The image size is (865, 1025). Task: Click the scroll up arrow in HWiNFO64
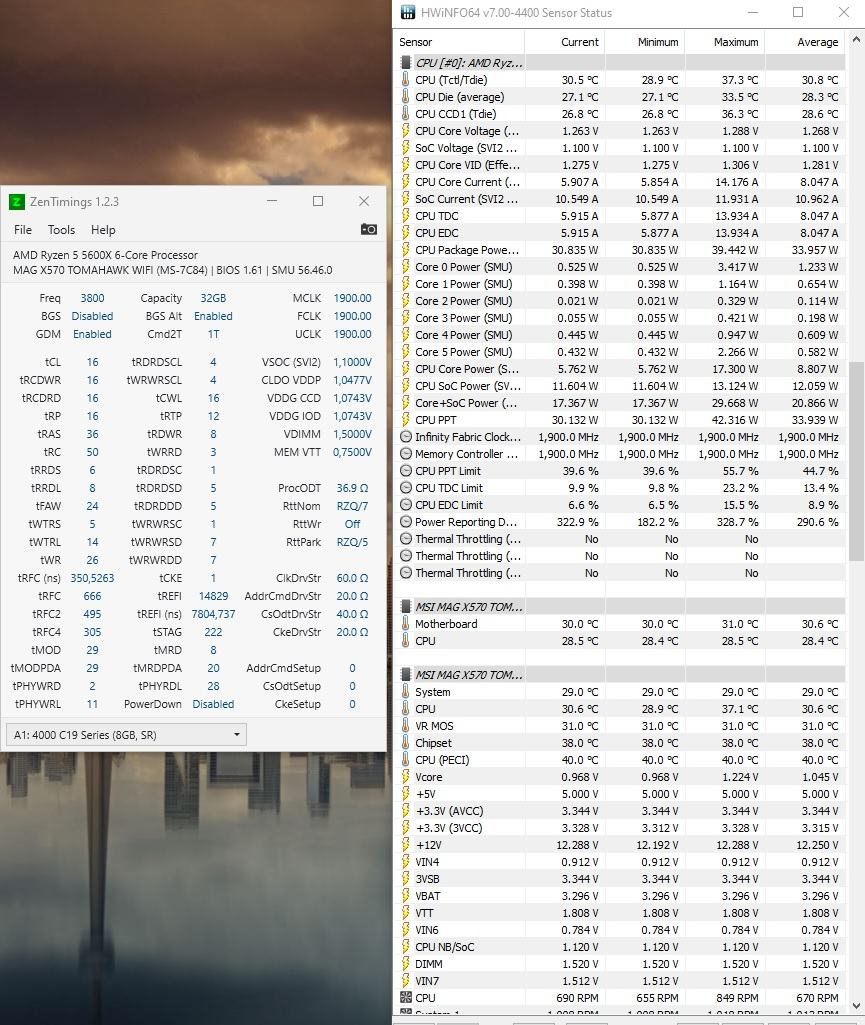click(856, 40)
